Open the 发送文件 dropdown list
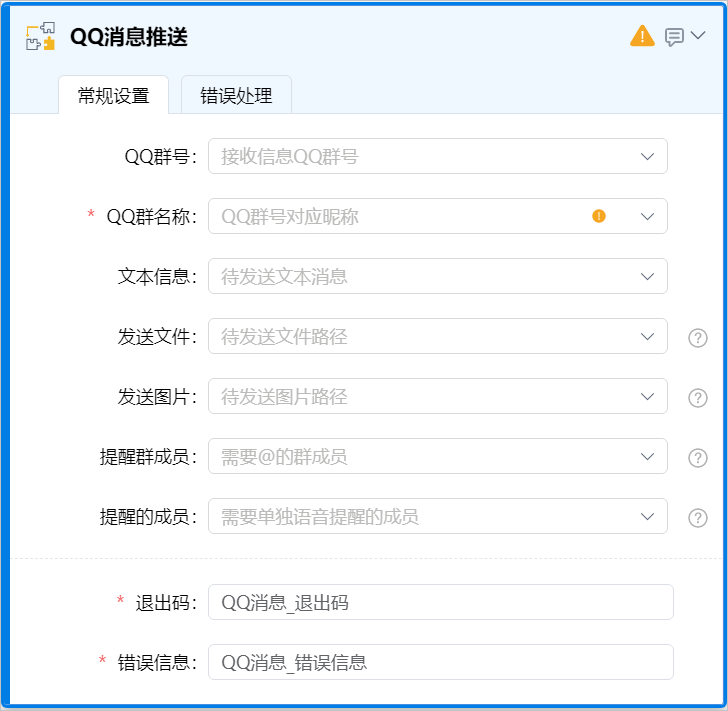Screen dimensions: 728x711 647,337
